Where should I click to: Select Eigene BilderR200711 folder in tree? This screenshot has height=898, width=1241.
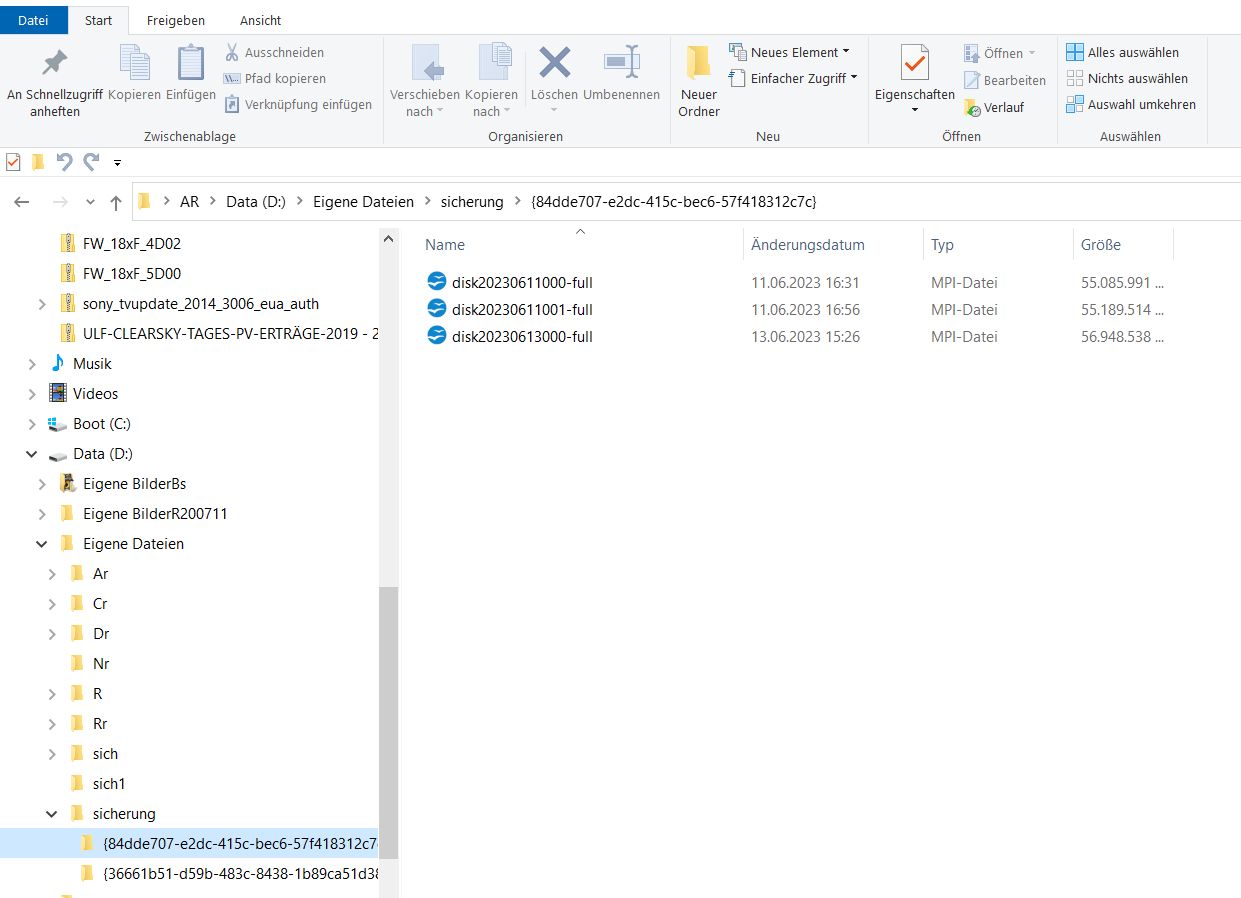coord(155,514)
